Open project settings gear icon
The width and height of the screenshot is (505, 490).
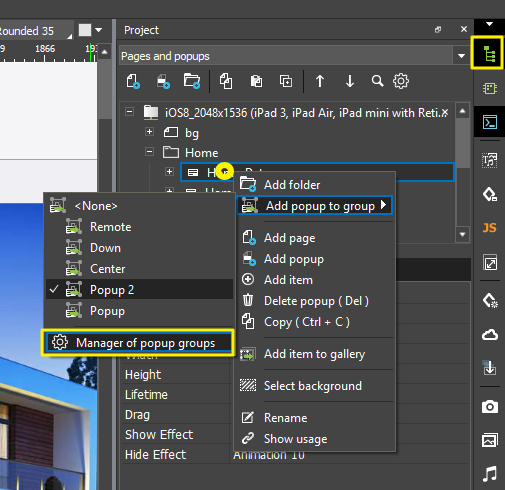pyautogui.click(x=401, y=81)
